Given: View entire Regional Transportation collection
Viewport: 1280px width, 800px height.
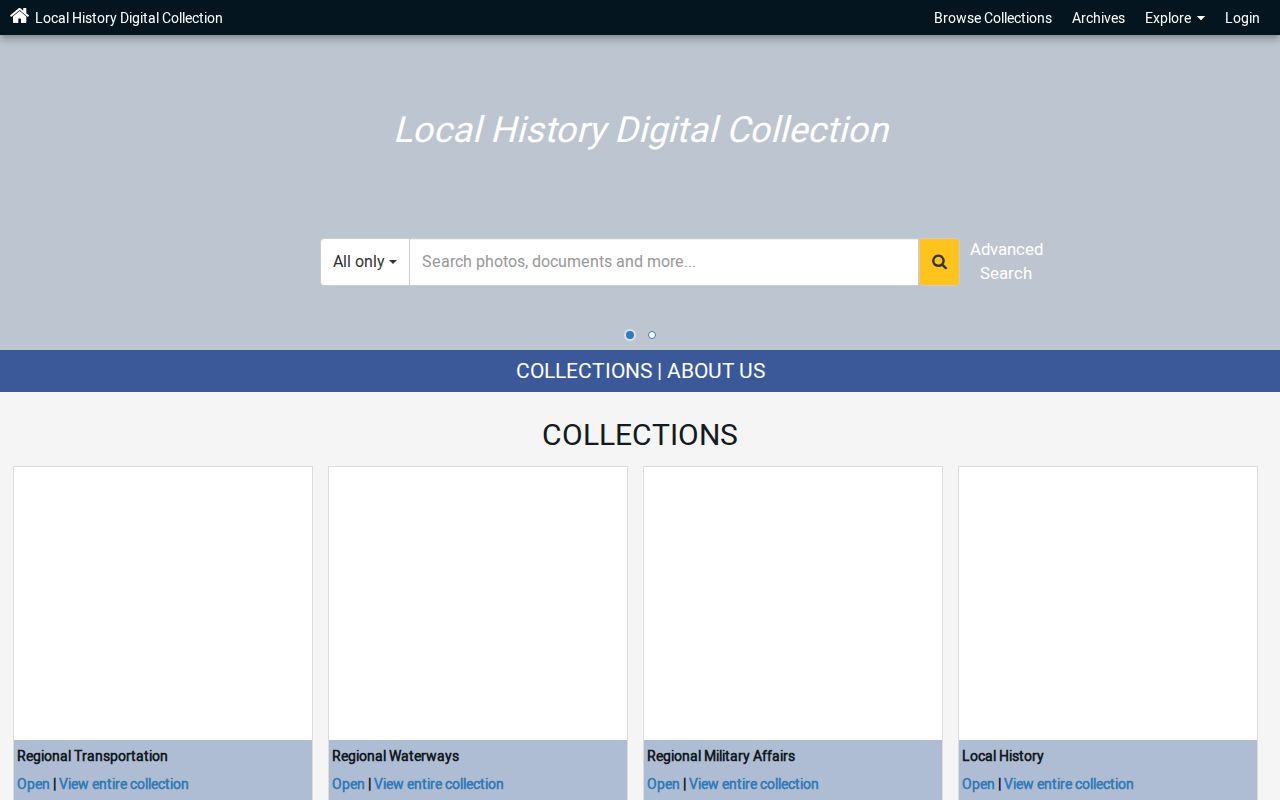Looking at the screenshot, I should (x=124, y=784).
